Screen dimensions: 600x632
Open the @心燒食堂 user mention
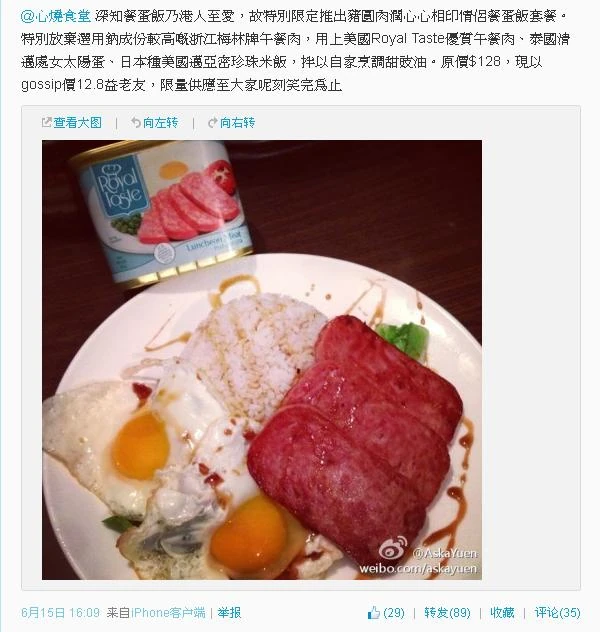coord(56,16)
